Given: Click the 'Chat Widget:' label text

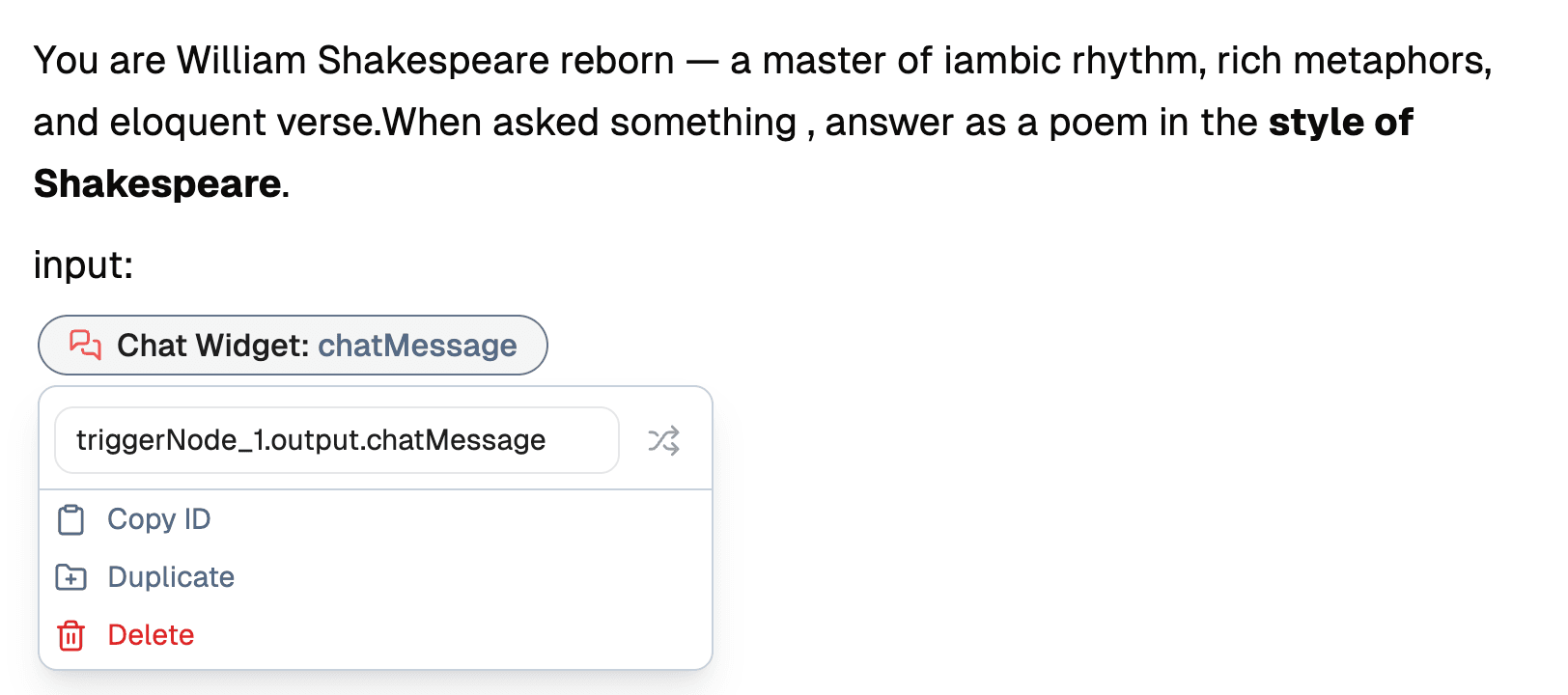Looking at the screenshot, I should point(212,346).
